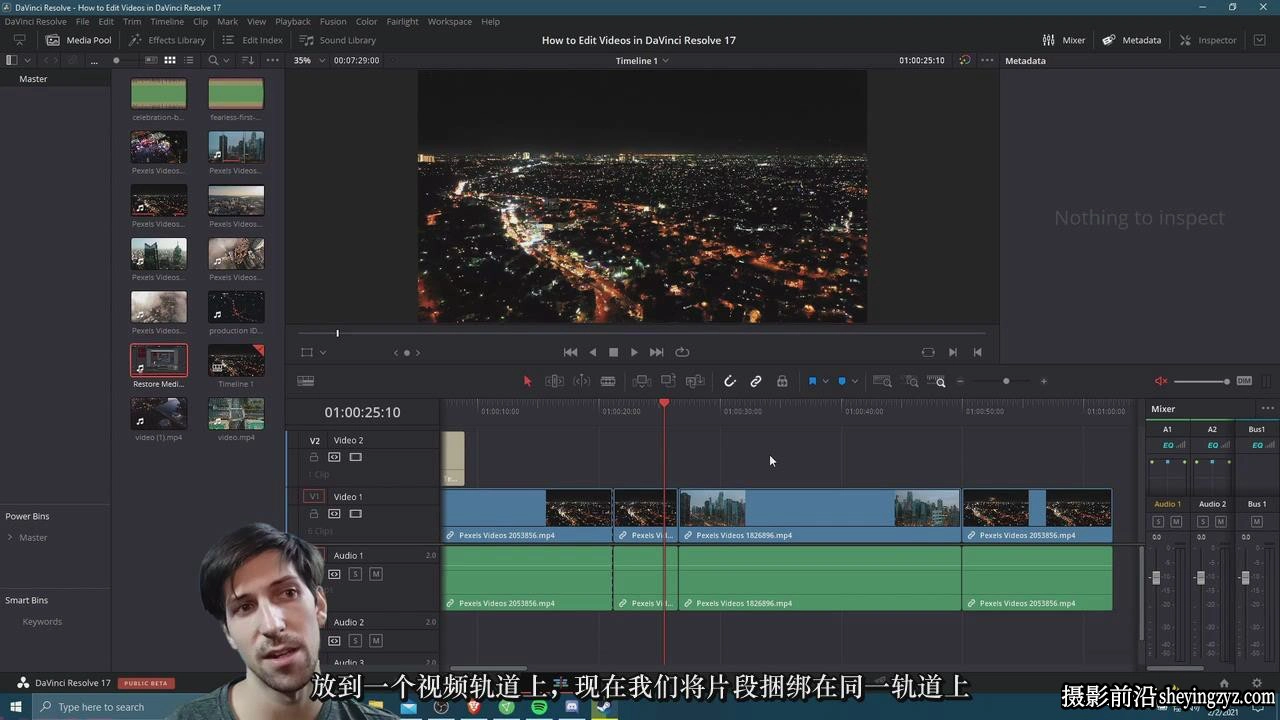Open Media Pool panel
The width and height of the screenshot is (1280, 720).
[x=79, y=40]
